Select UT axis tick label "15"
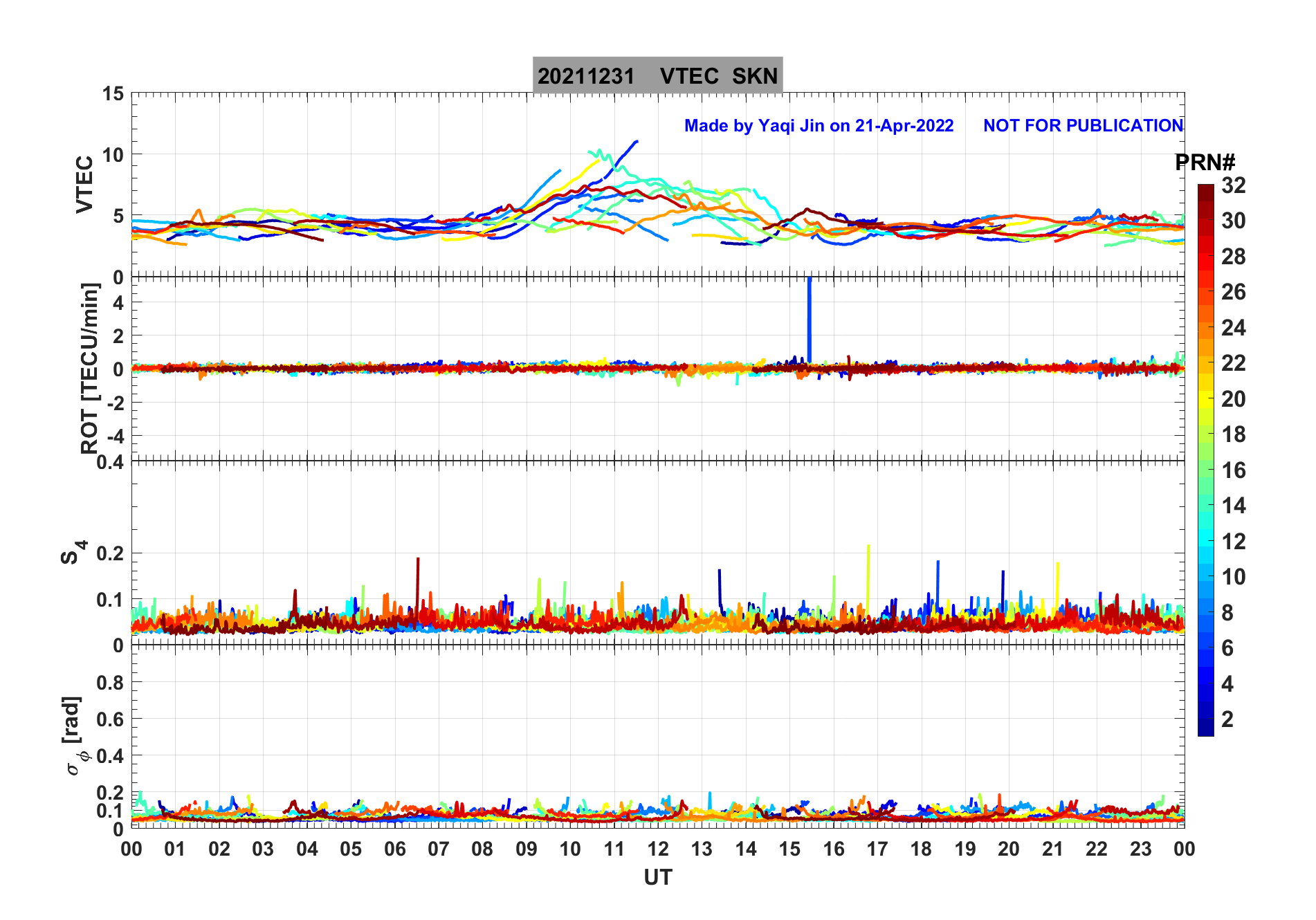This screenshot has height=920, width=1316. [x=789, y=849]
